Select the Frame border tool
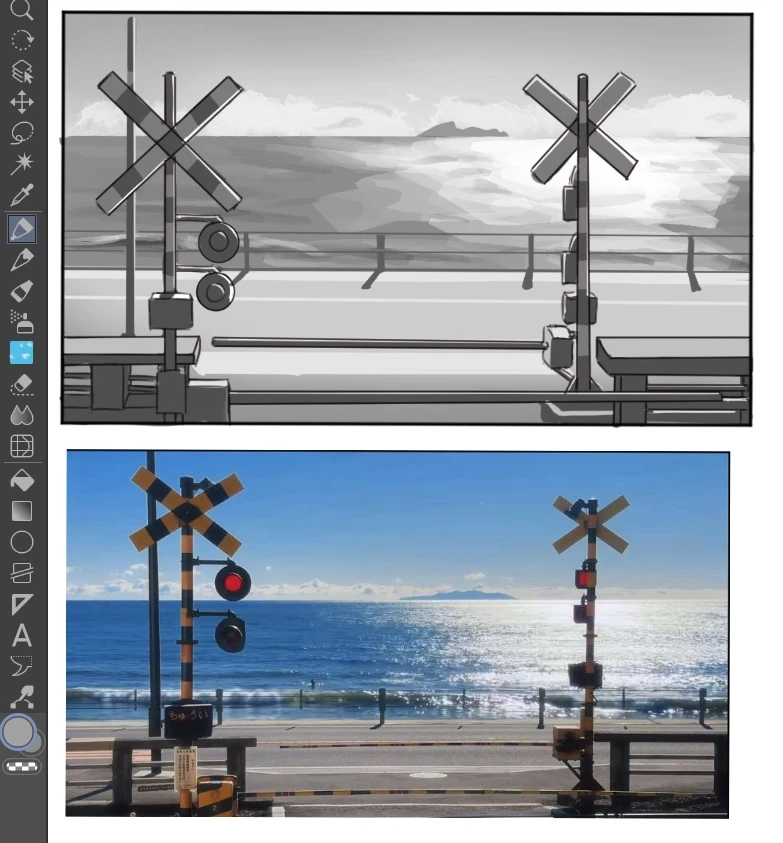Image resolution: width=783 pixels, height=843 pixels. (22, 573)
